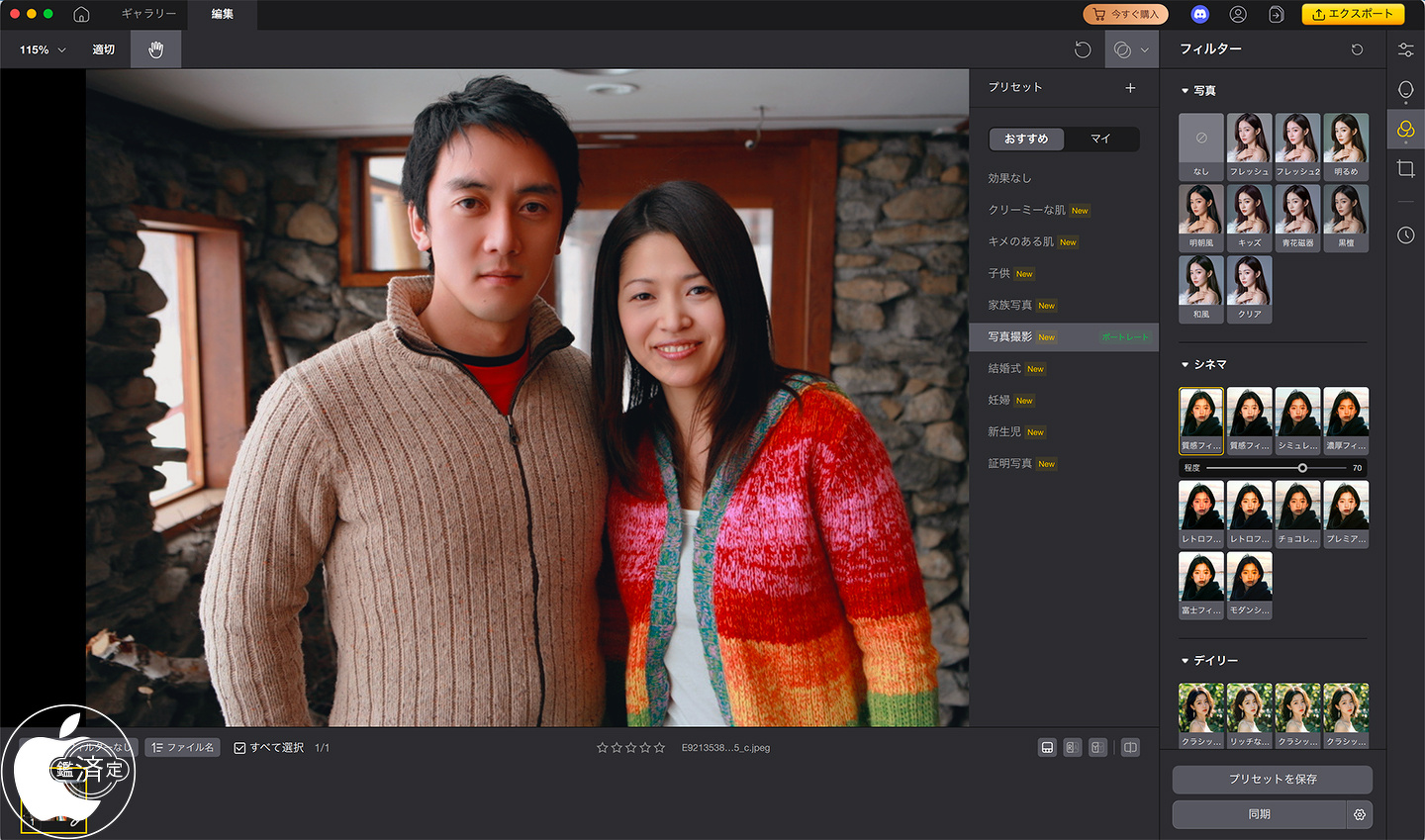Click the エクスポート button

(1353, 14)
